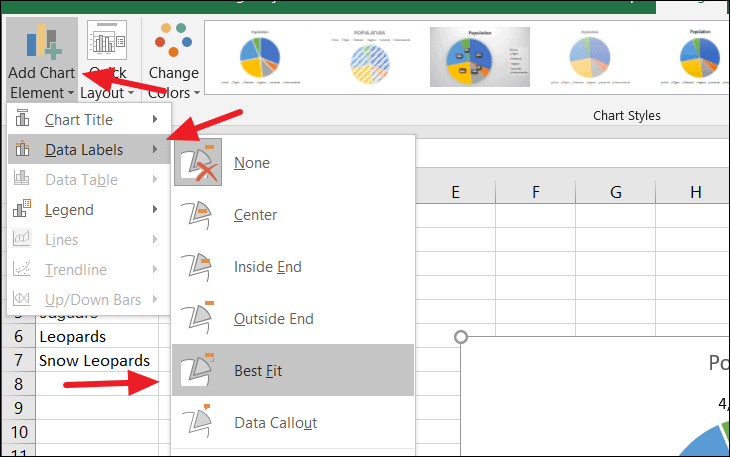This screenshot has height=457, width=730.
Task: Click the Lines menu icon
Action: (21, 238)
